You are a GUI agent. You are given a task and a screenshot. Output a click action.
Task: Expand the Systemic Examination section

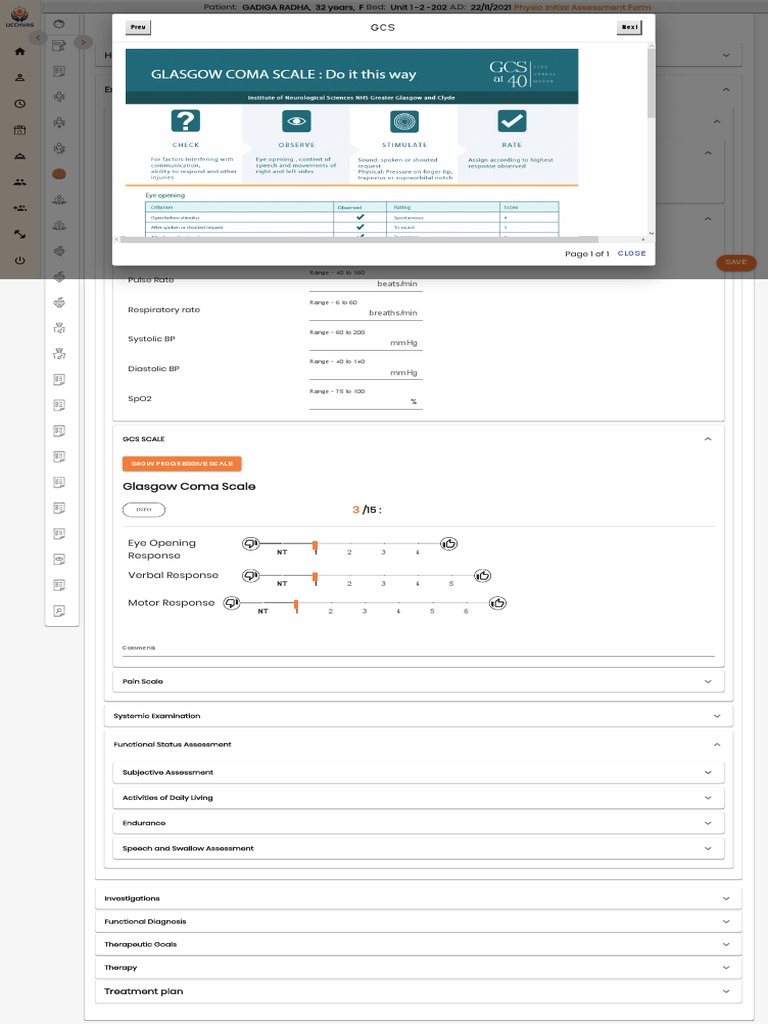coord(417,716)
